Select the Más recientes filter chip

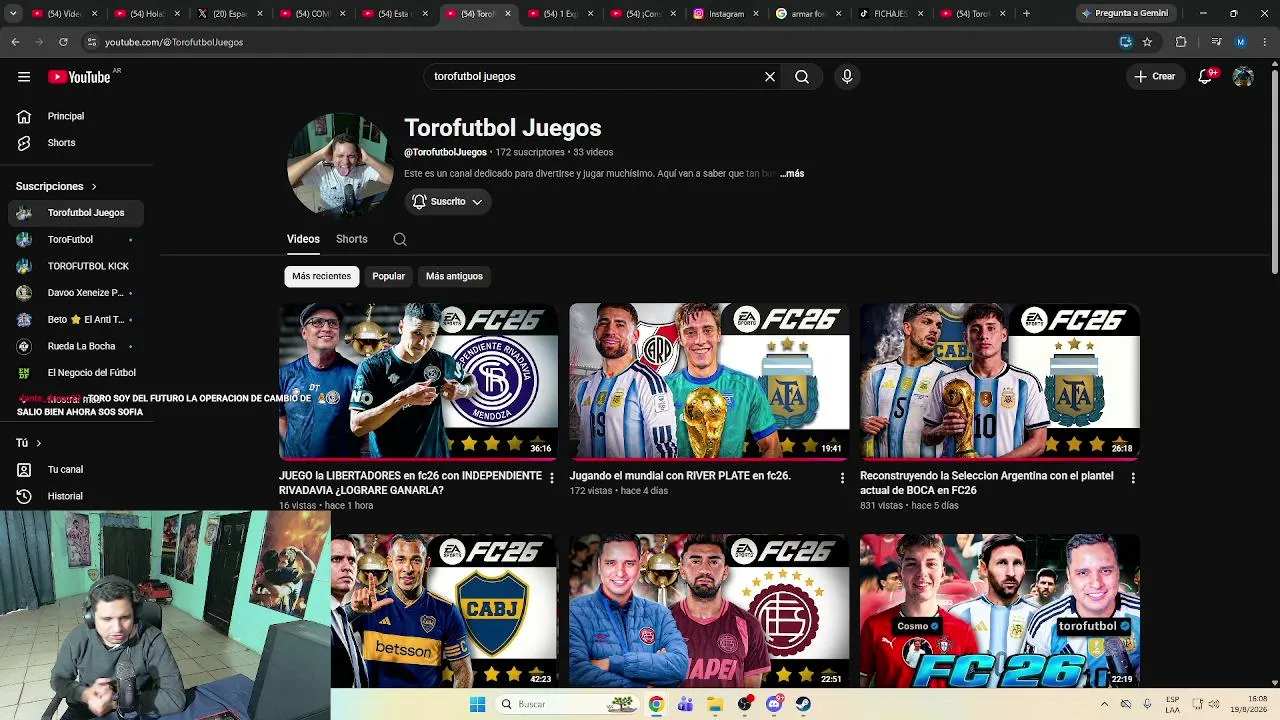coord(321,276)
